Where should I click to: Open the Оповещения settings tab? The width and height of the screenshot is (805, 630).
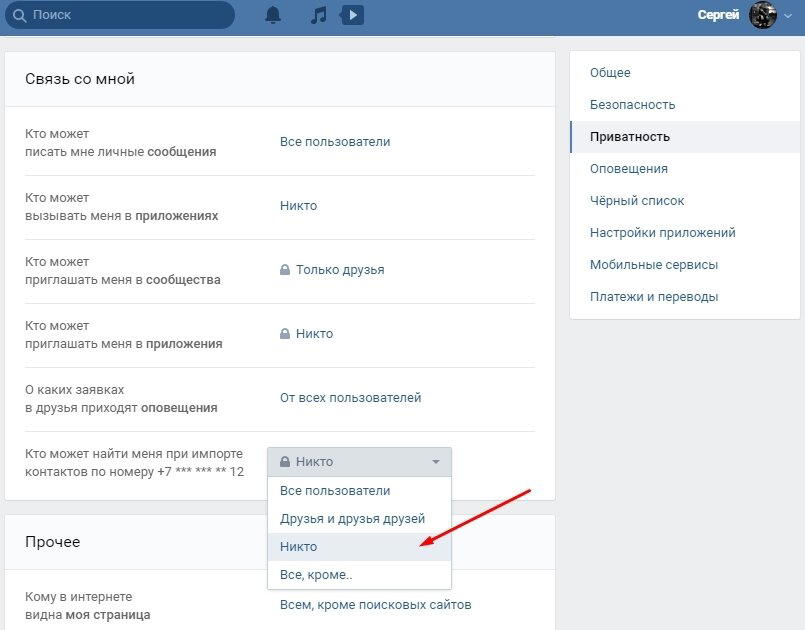coord(685,169)
